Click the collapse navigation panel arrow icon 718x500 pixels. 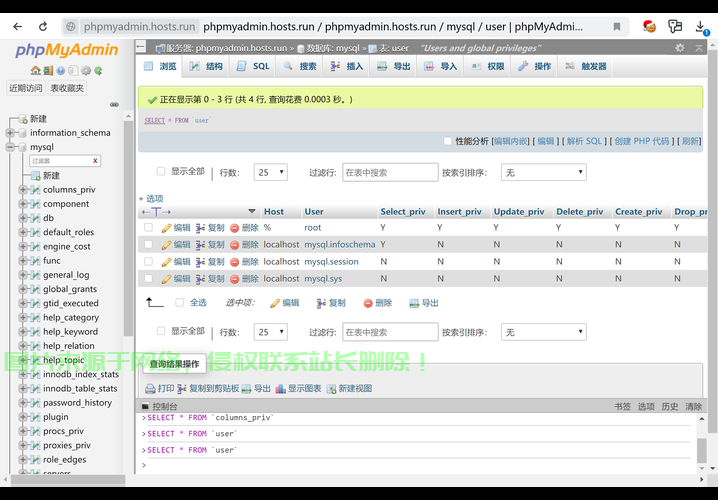click(x=141, y=47)
